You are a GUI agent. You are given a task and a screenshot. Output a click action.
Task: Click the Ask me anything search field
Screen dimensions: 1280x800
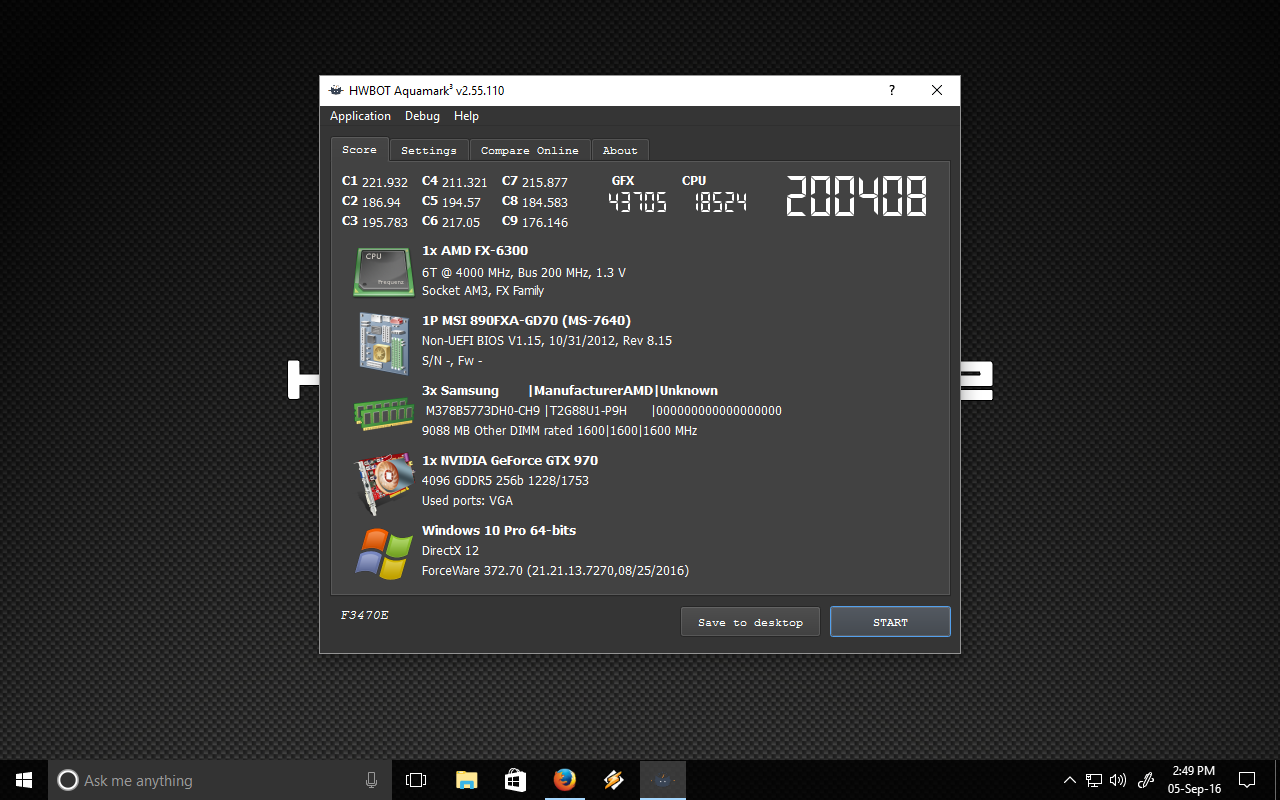point(220,780)
